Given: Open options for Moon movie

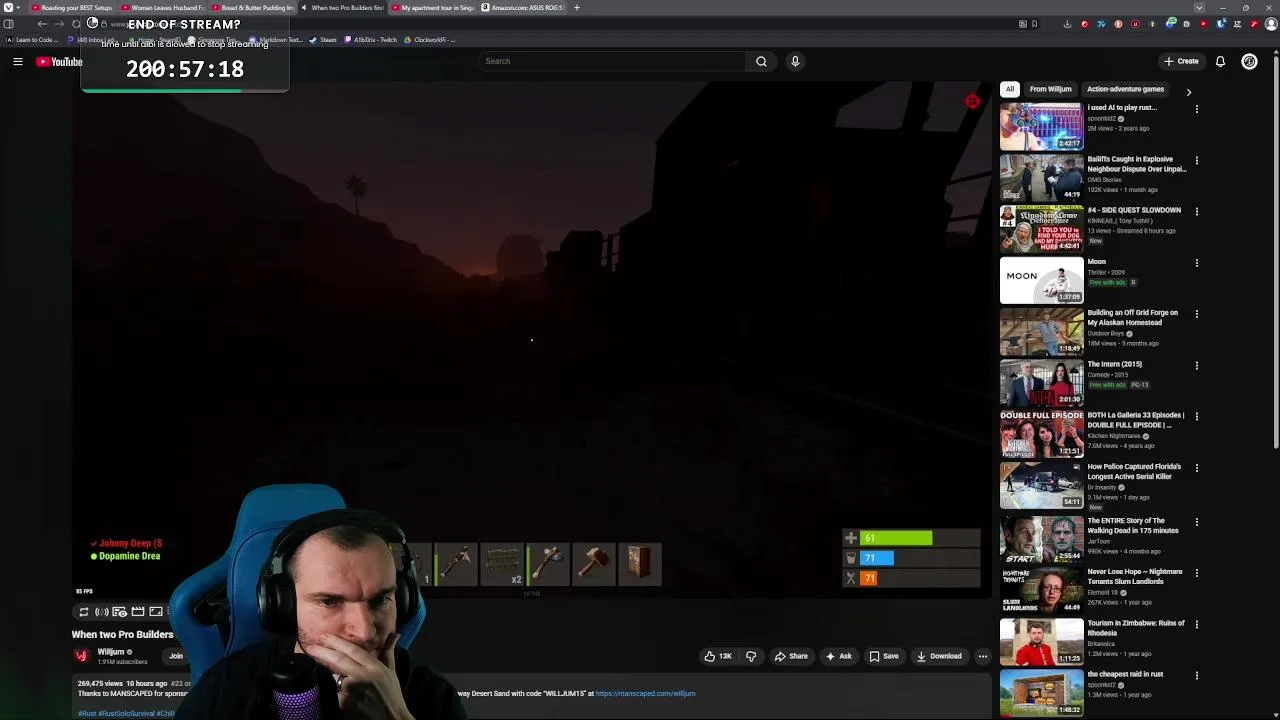Looking at the screenshot, I should tap(1197, 263).
